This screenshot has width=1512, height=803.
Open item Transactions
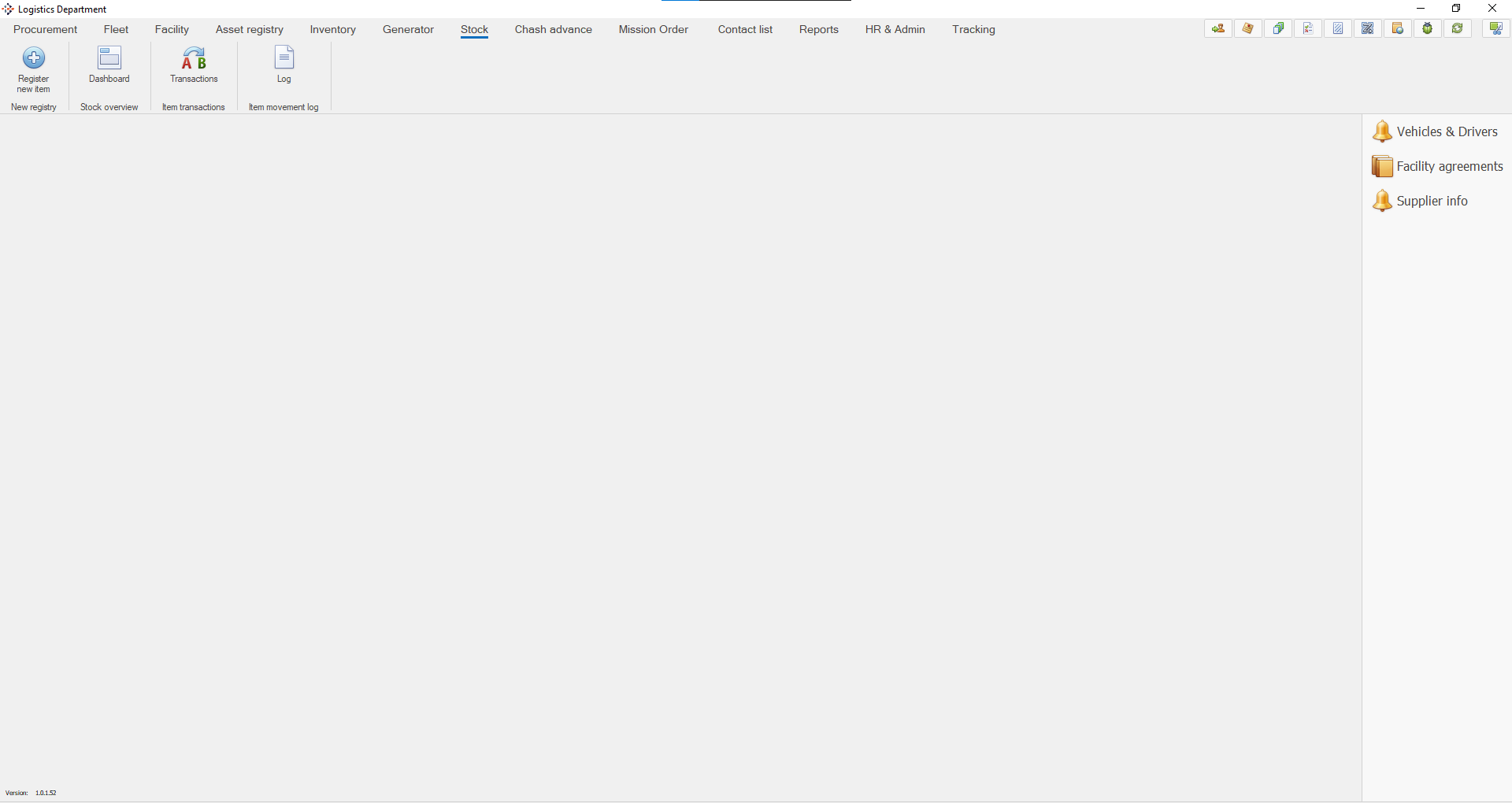194,59
